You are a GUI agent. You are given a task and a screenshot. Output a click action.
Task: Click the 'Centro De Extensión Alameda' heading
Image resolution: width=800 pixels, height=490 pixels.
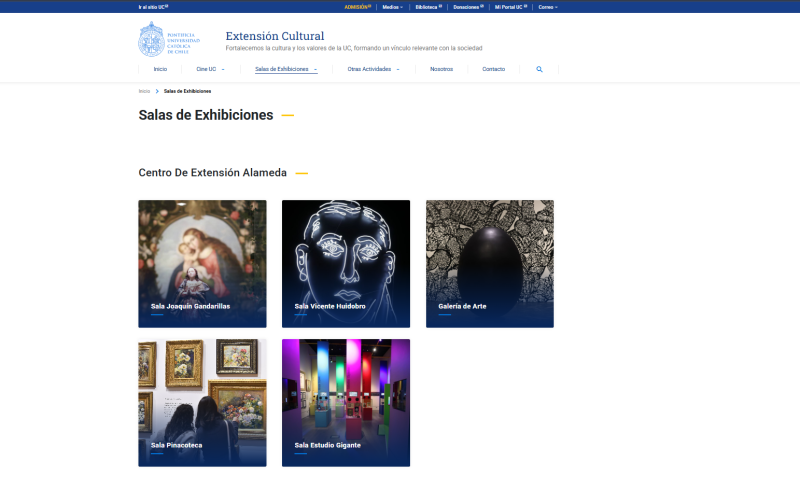(x=212, y=173)
